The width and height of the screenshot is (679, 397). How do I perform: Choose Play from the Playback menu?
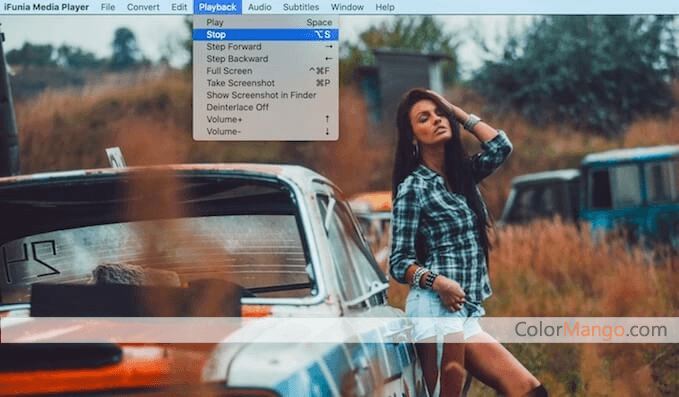tap(265, 22)
